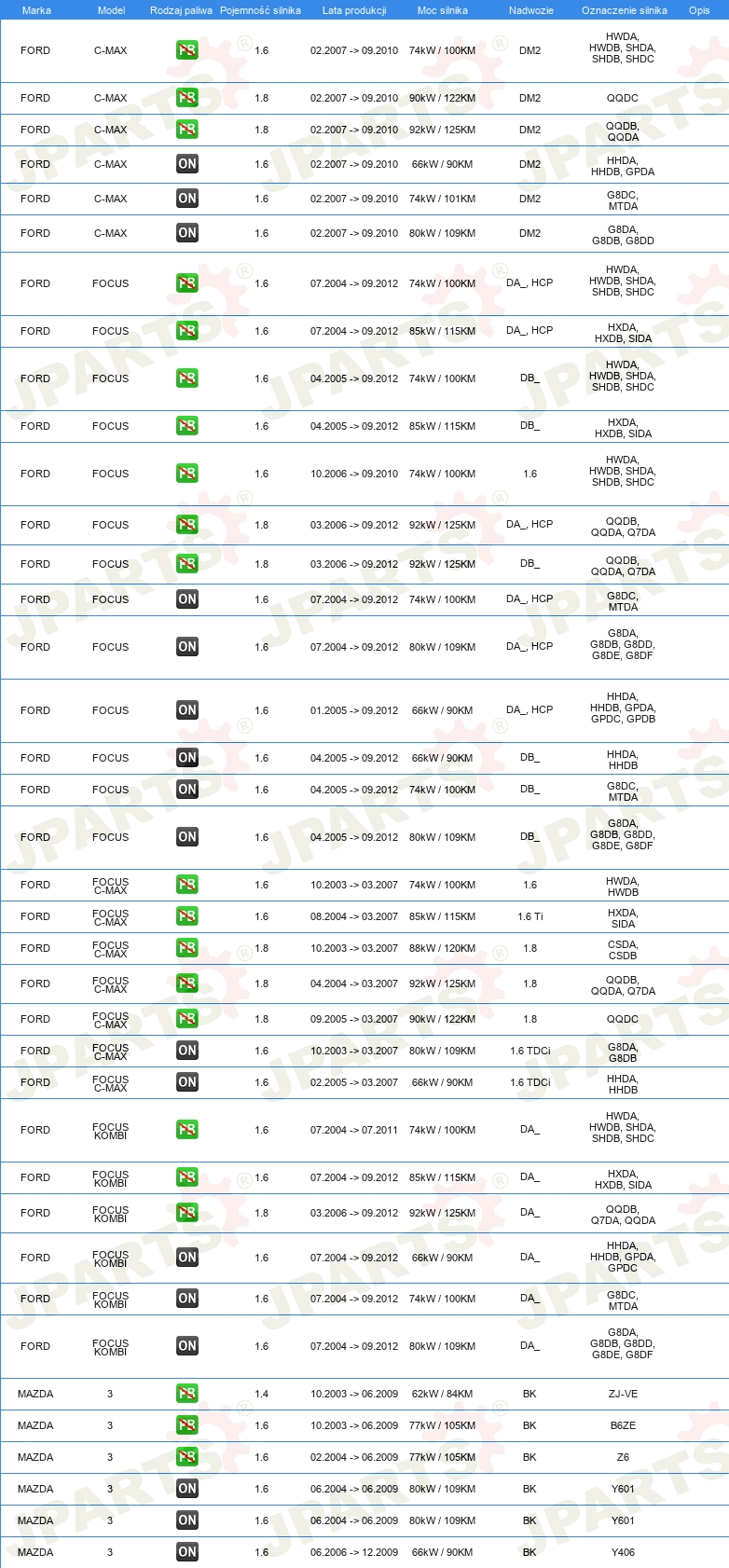Click the 08.2004 -> 03.2007 production years cell

354,916
